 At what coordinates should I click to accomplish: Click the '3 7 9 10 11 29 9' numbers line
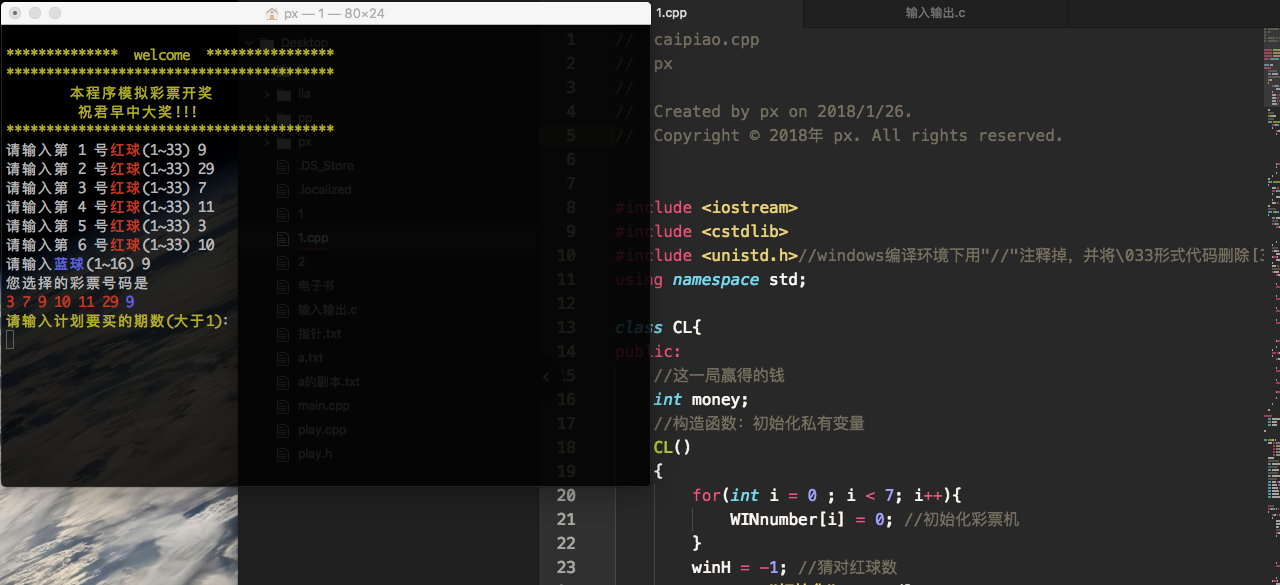click(70, 301)
